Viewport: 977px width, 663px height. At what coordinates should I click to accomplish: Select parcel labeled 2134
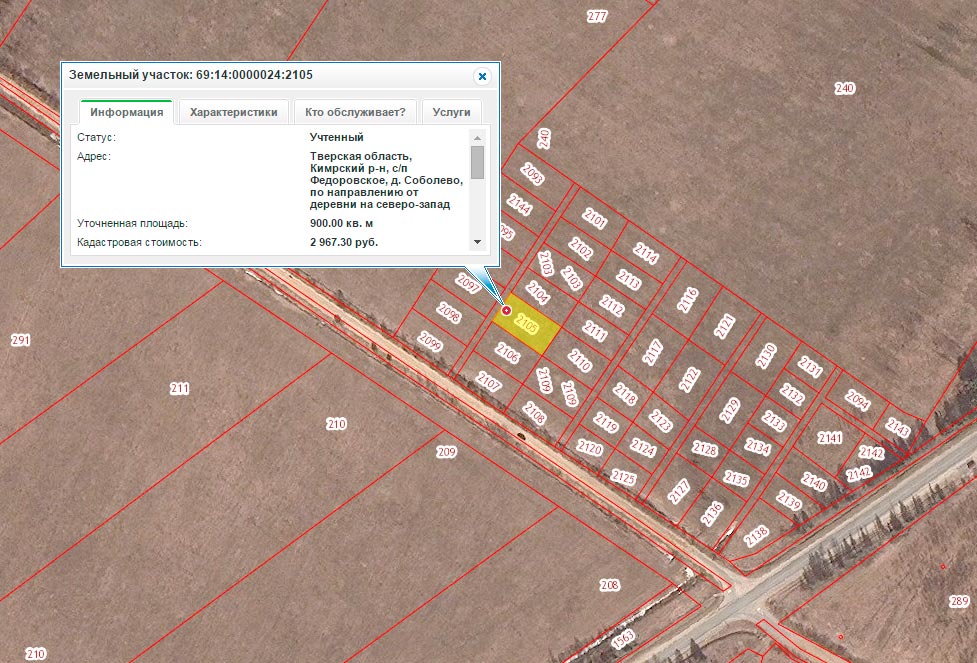tap(758, 447)
